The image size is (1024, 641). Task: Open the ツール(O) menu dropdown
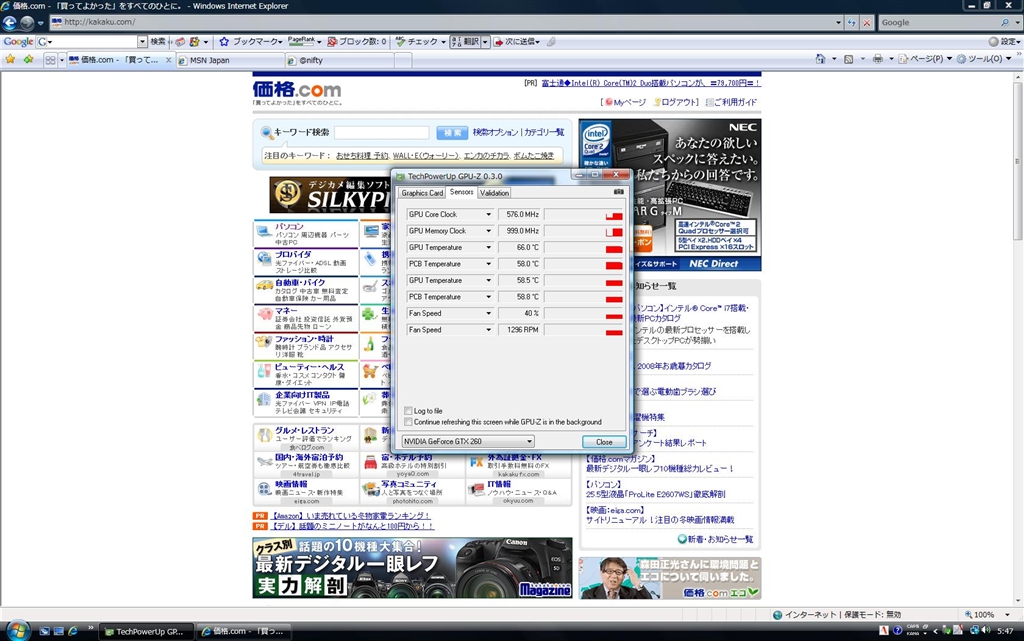tap(984, 59)
